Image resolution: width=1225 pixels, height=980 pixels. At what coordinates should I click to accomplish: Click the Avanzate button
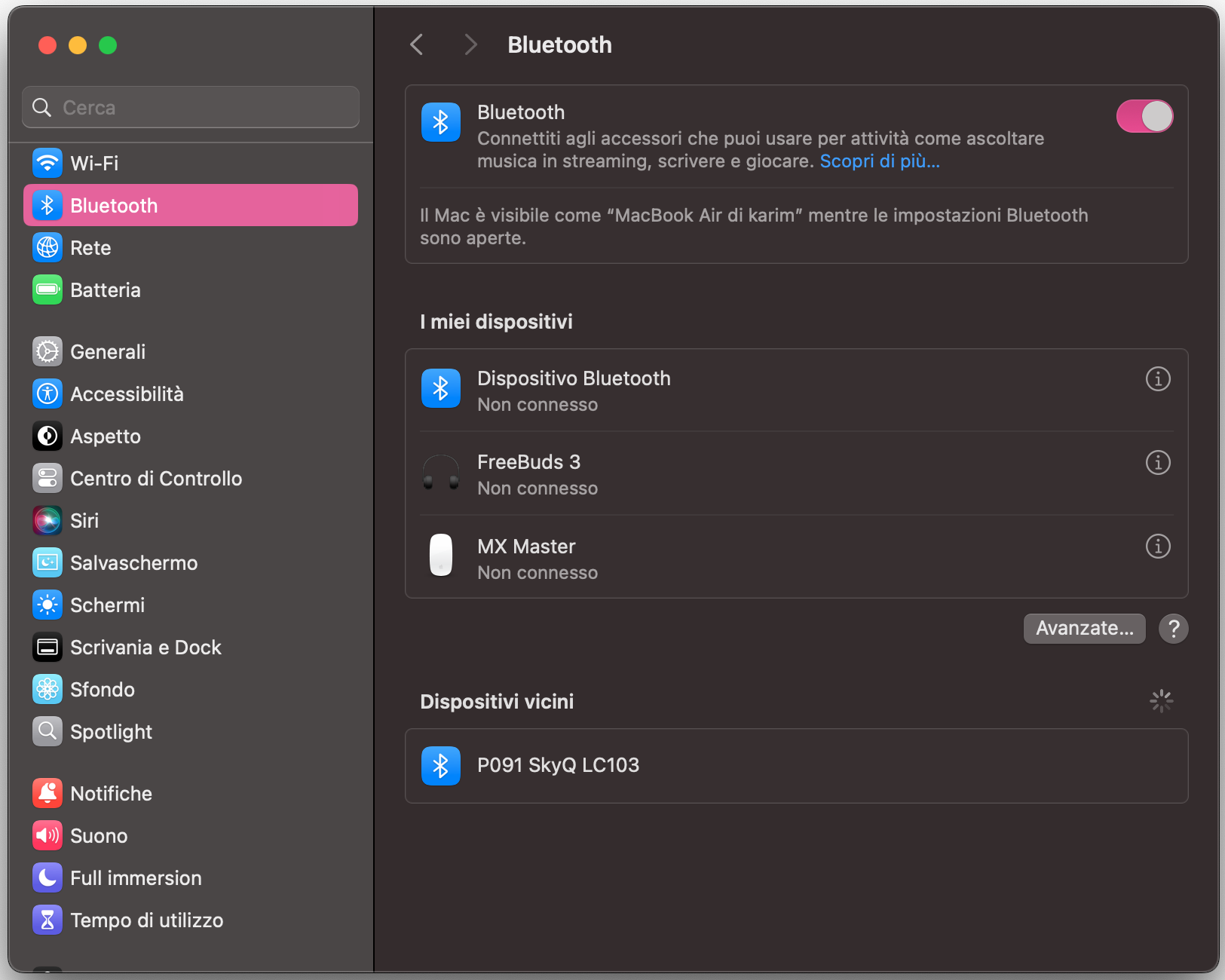tap(1083, 628)
